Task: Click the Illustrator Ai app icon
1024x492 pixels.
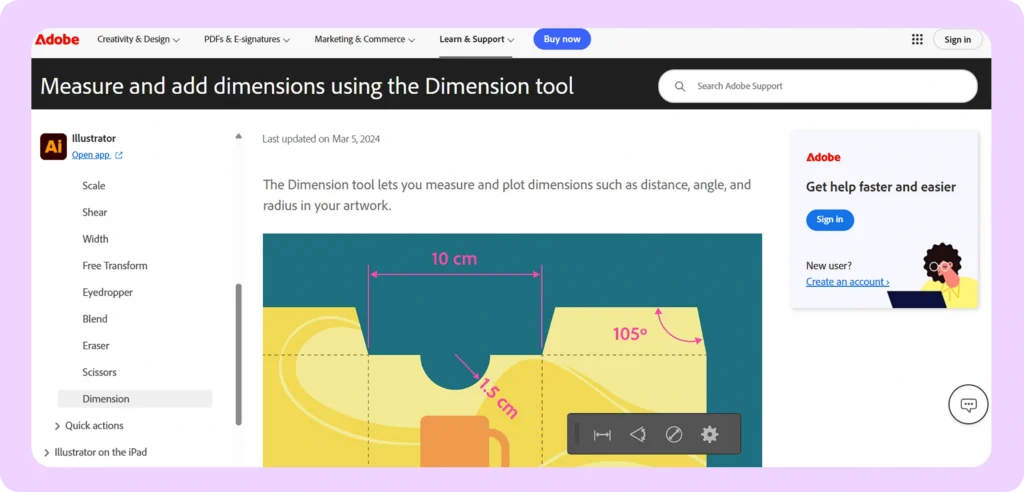Action: (53, 146)
